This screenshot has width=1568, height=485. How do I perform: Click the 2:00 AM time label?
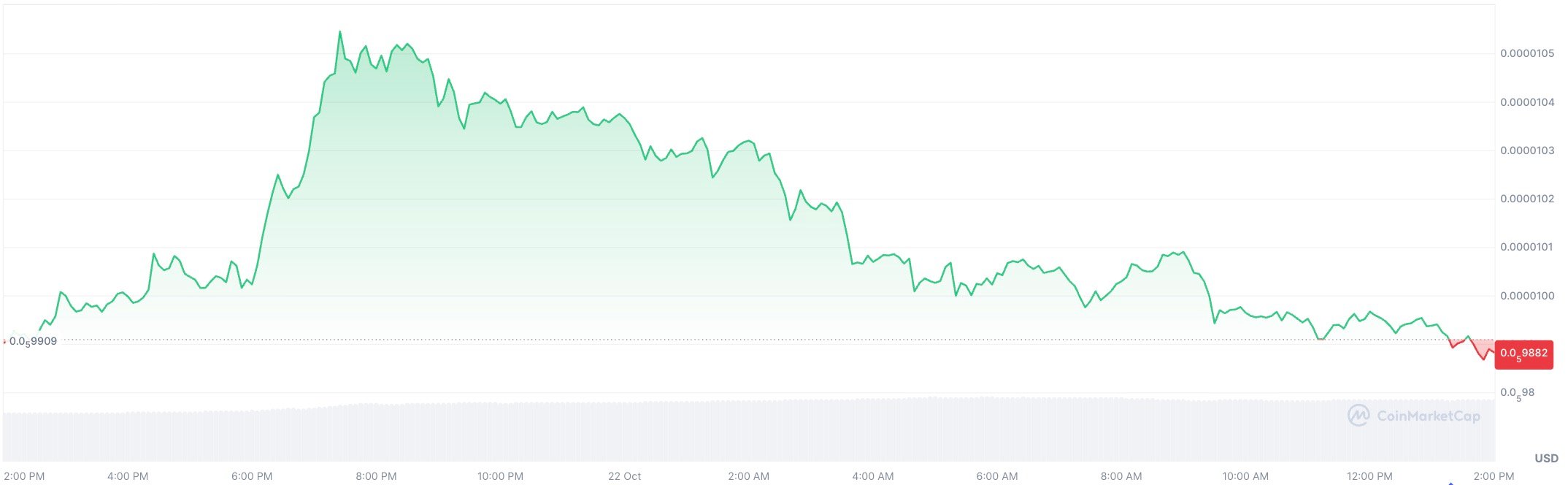pos(748,476)
